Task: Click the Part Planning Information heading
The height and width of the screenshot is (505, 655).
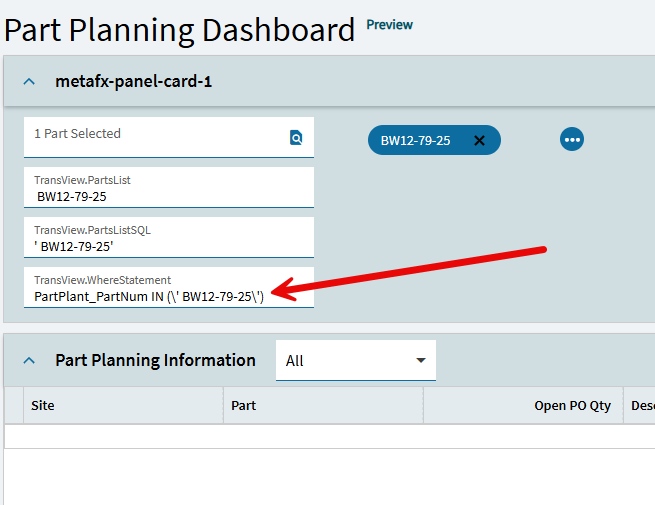Action: click(x=155, y=361)
